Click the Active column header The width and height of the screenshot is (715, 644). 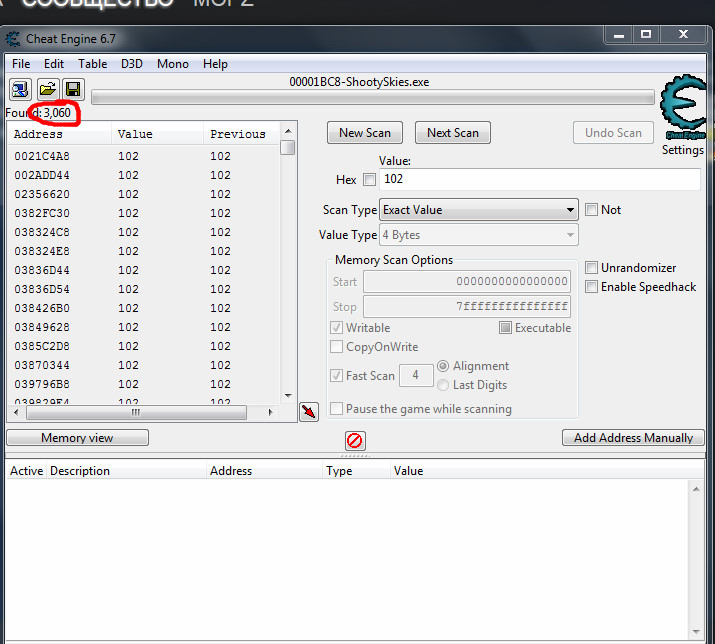[26, 471]
